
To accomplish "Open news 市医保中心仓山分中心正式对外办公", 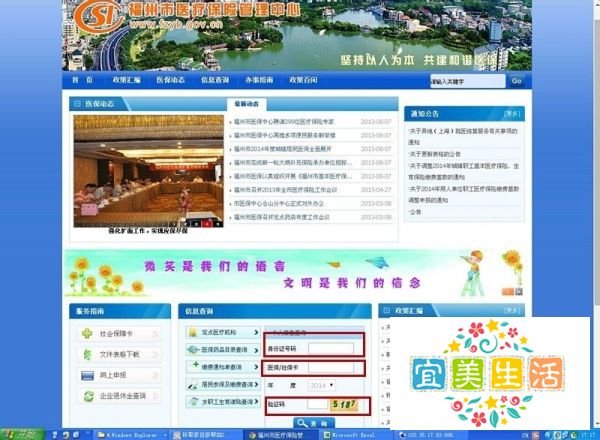I will 279,204.
